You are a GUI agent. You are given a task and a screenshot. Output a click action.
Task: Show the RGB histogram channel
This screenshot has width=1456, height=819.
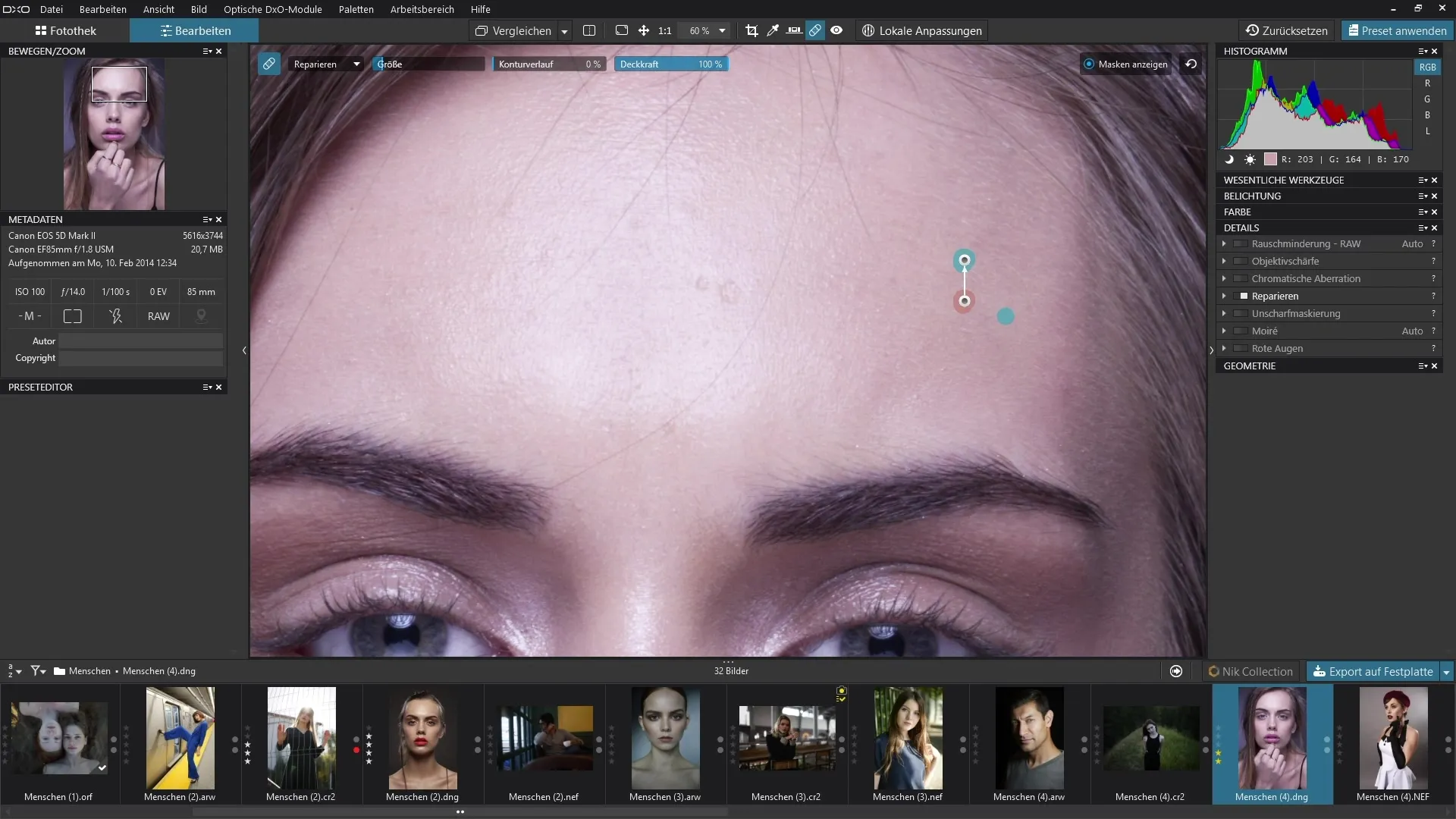pos(1427,67)
